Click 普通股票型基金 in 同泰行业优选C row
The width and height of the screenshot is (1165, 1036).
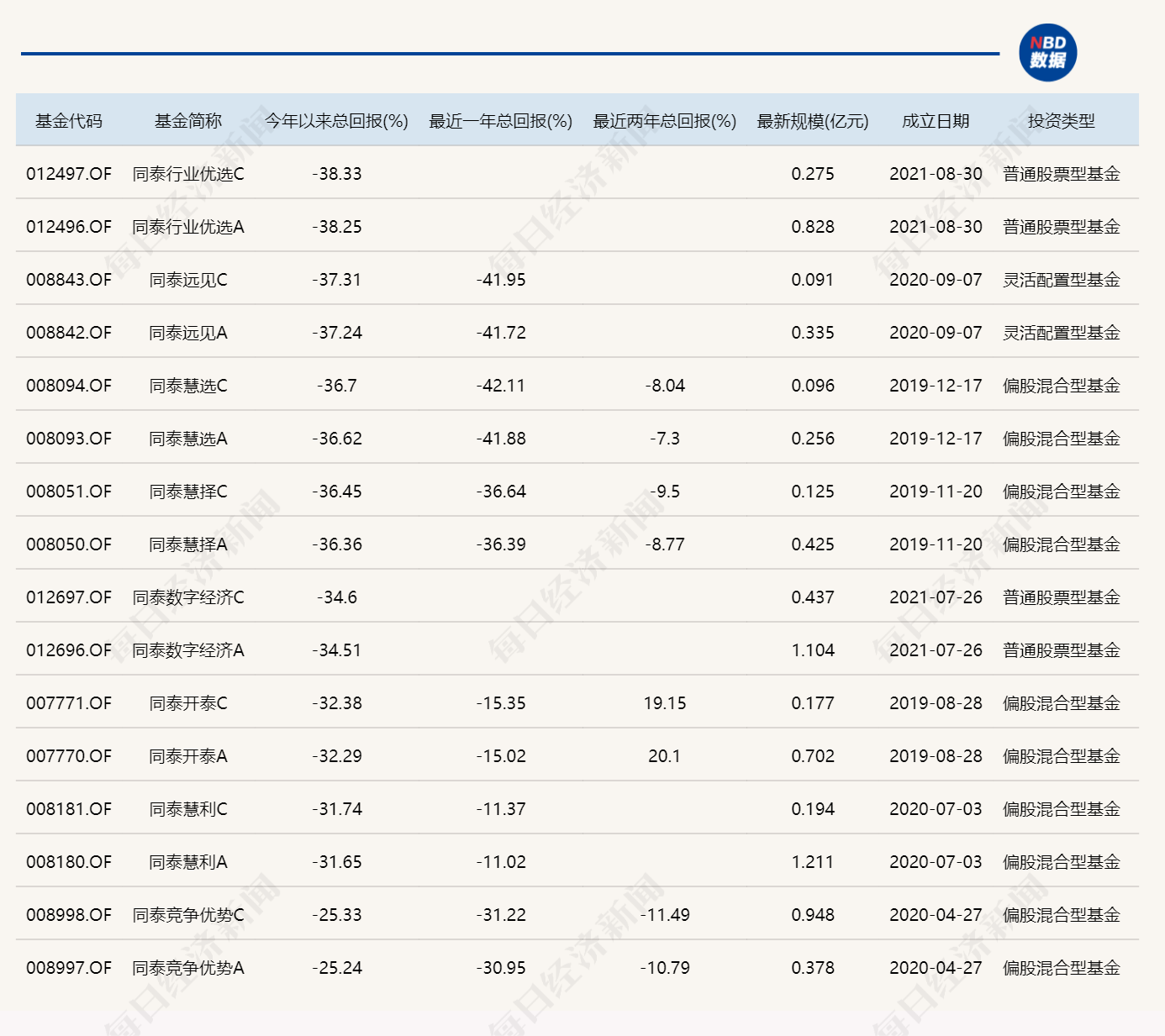(1062, 174)
